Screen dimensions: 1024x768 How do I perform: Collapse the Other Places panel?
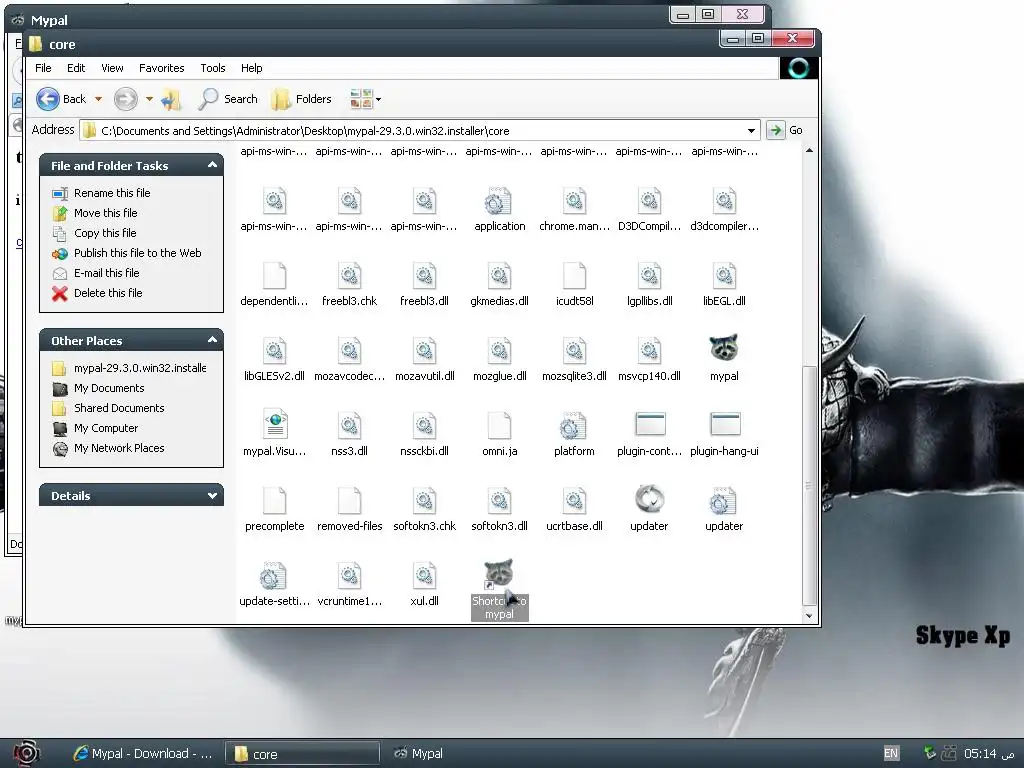(212, 340)
